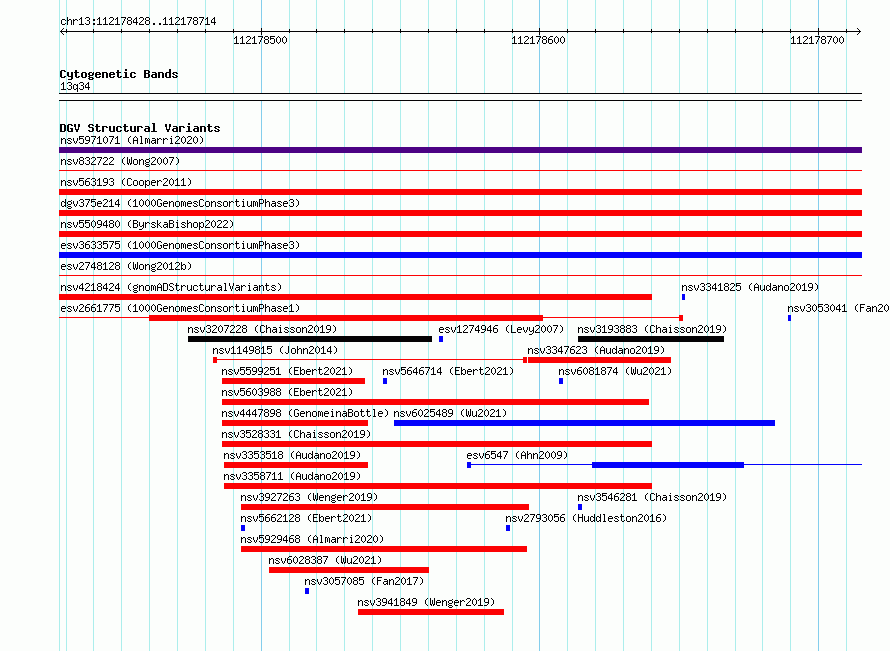This screenshot has height=651, width=890.
Task: Open the nsv1149815 (John2014) label
Action: click(275, 350)
